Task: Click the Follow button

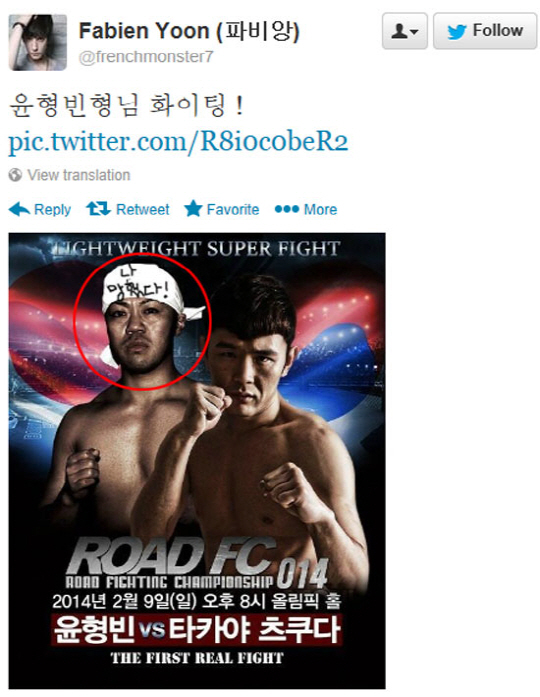Action: (x=485, y=31)
